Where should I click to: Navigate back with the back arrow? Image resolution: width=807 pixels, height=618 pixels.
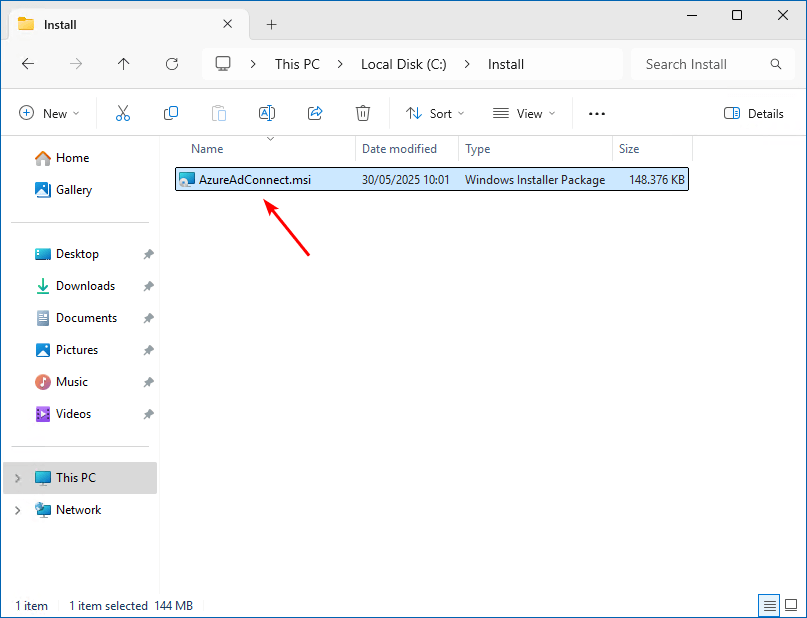pos(28,64)
